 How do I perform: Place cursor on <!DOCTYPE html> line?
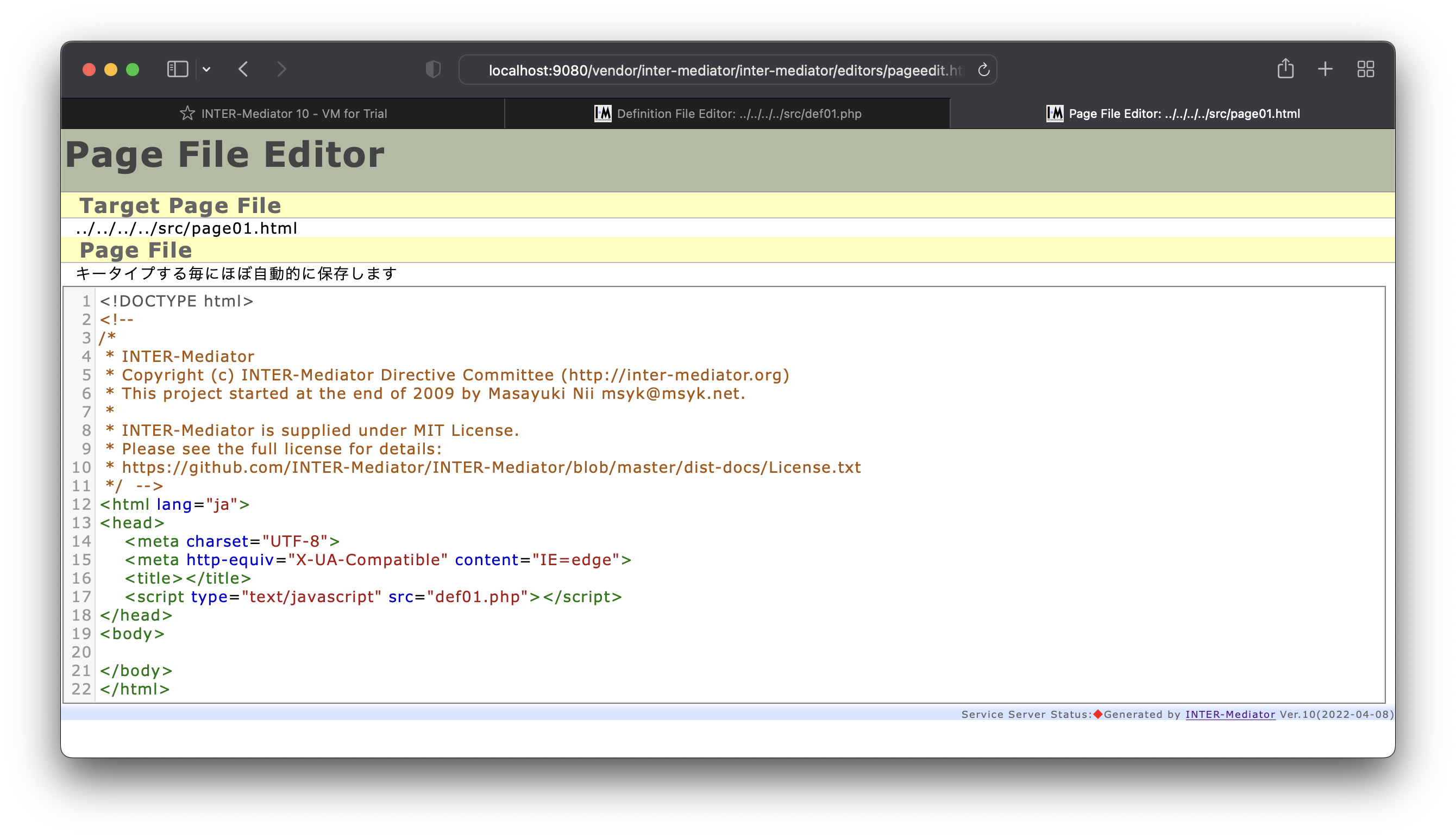[x=177, y=301]
